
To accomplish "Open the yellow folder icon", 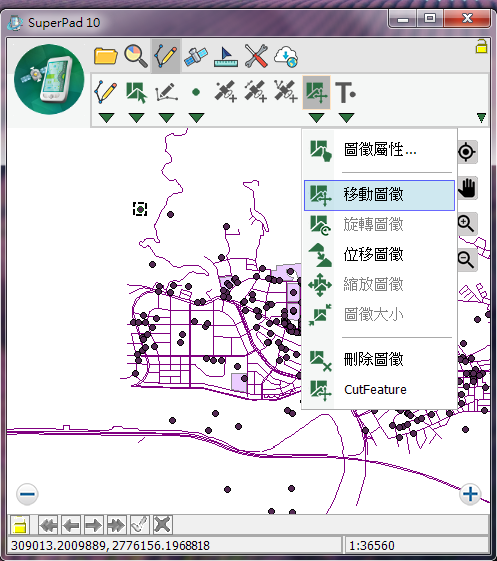I will 106,57.
